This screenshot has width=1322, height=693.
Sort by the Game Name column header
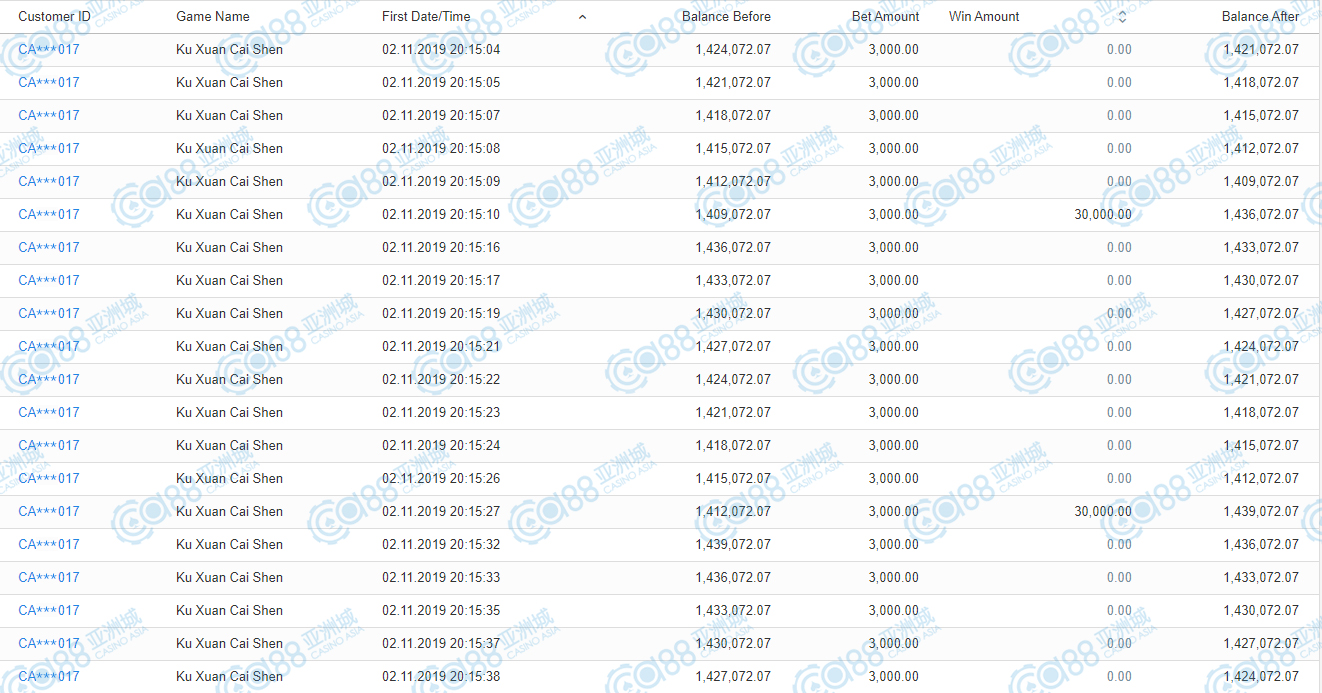pyautogui.click(x=213, y=16)
